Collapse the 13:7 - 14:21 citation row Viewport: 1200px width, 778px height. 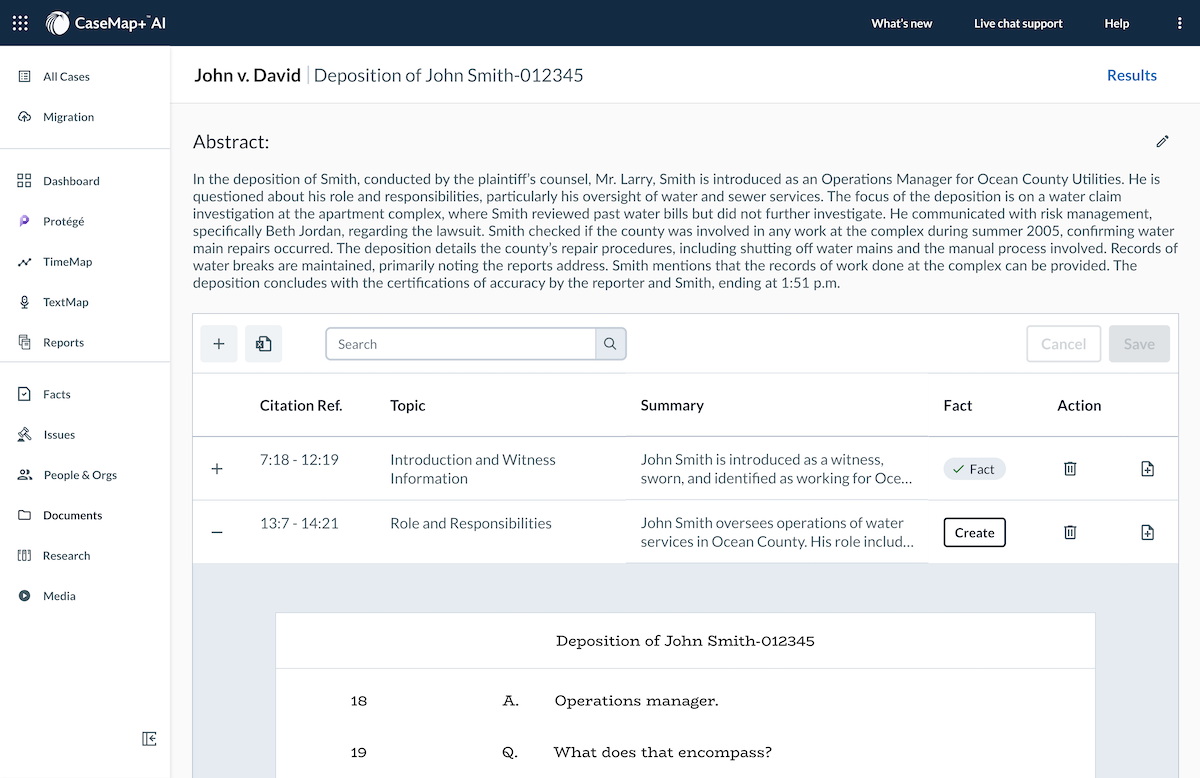click(x=217, y=533)
